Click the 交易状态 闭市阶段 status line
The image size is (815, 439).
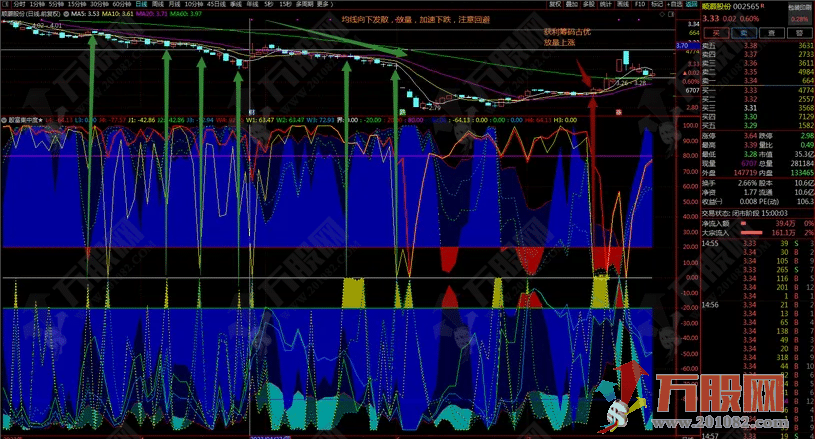tap(745, 213)
